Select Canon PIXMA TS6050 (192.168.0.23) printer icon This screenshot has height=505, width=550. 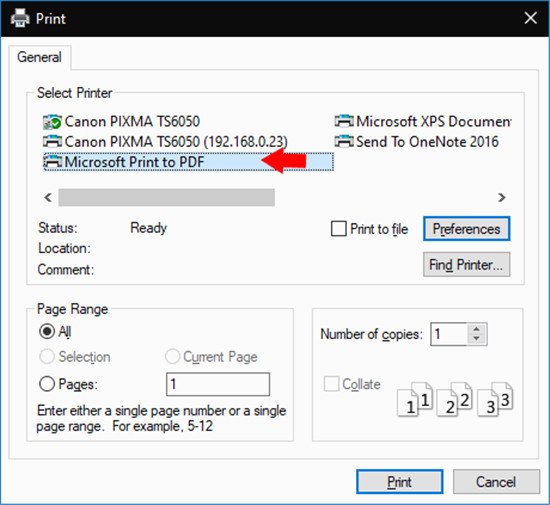52,142
